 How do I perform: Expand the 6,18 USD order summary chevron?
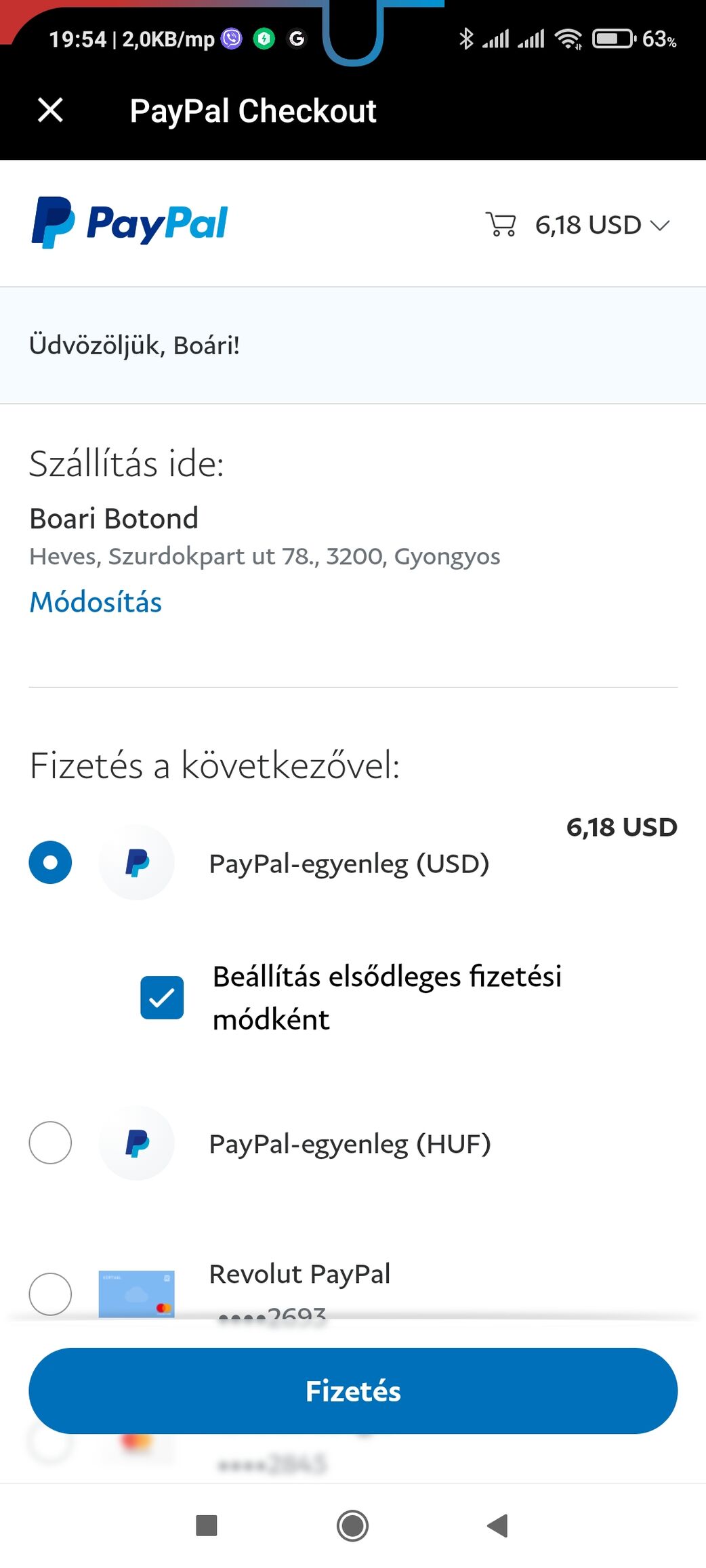660,225
